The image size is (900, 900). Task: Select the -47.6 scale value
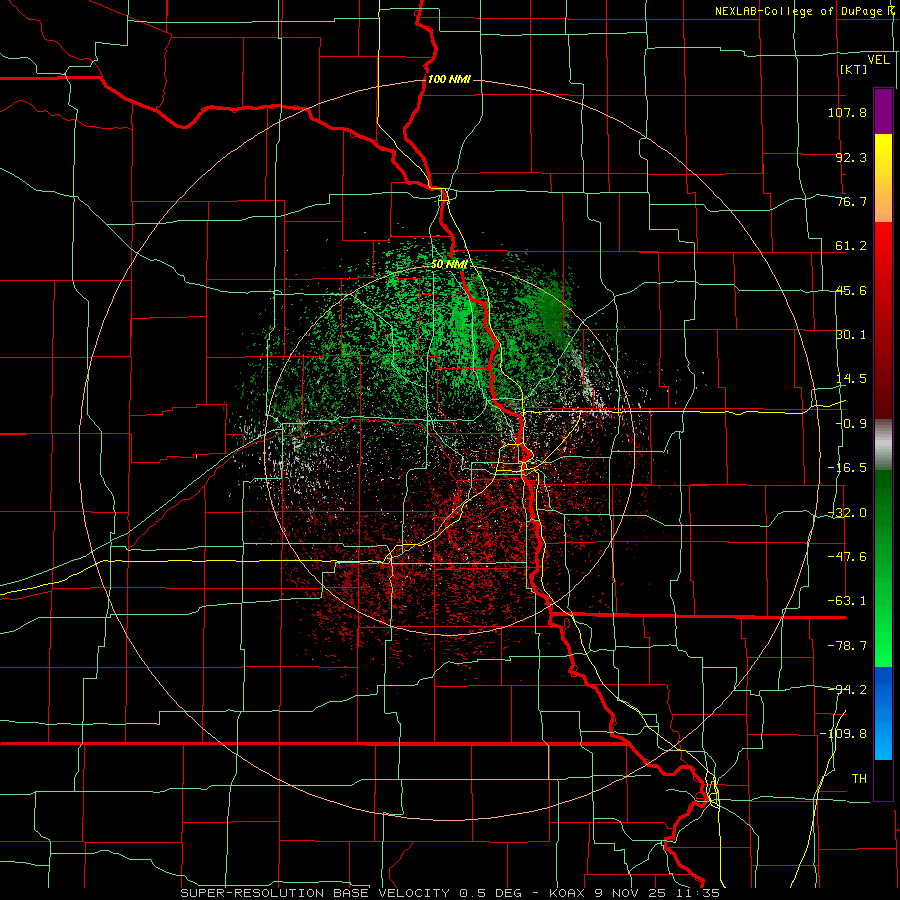coord(847,557)
